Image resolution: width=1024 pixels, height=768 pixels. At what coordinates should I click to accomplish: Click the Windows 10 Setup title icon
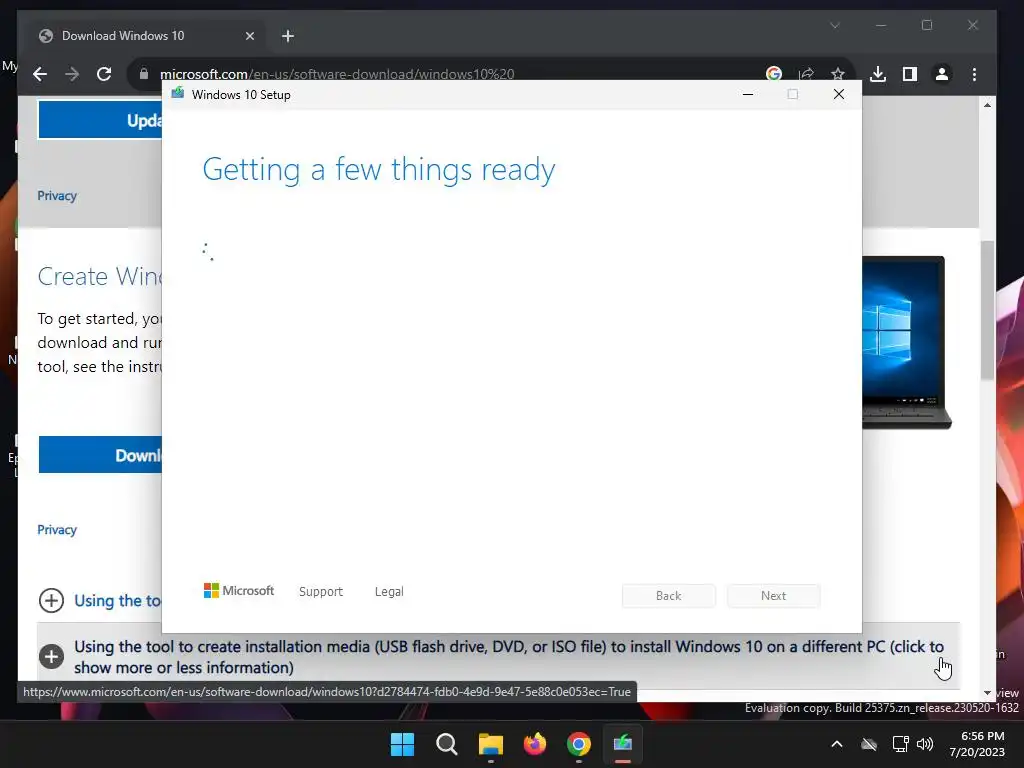click(x=178, y=94)
